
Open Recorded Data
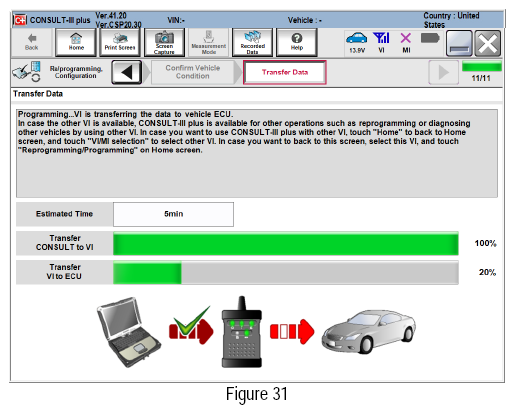click(252, 42)
